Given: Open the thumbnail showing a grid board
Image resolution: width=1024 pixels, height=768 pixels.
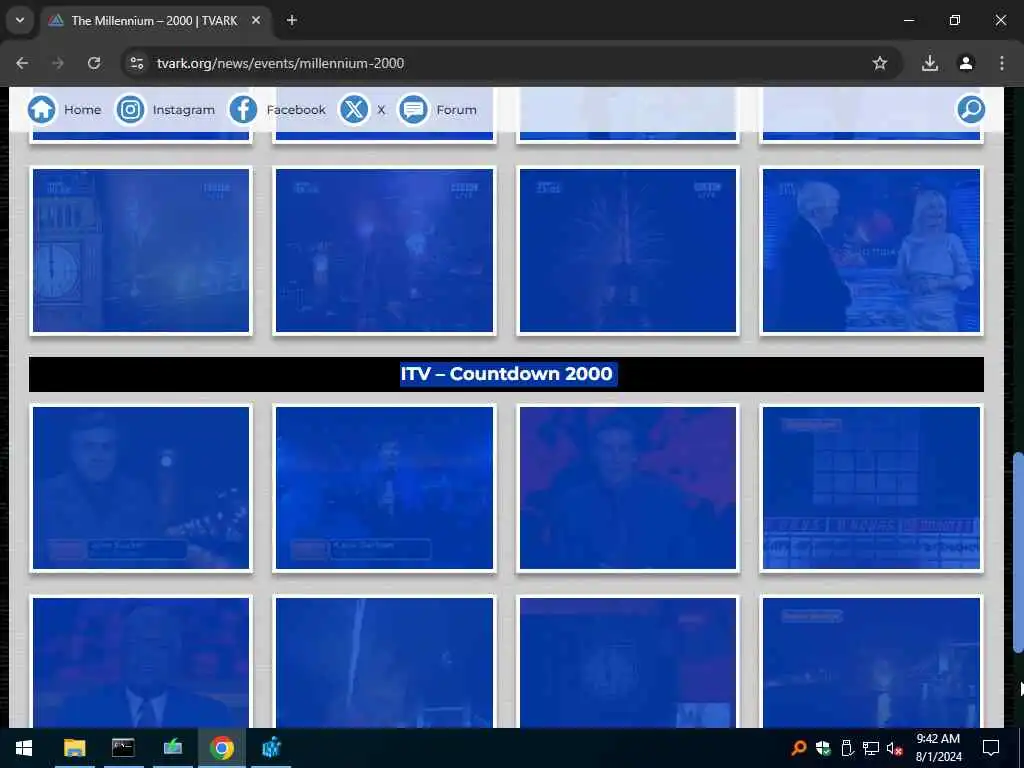Looking at the screenshot, I should point(871,488).
